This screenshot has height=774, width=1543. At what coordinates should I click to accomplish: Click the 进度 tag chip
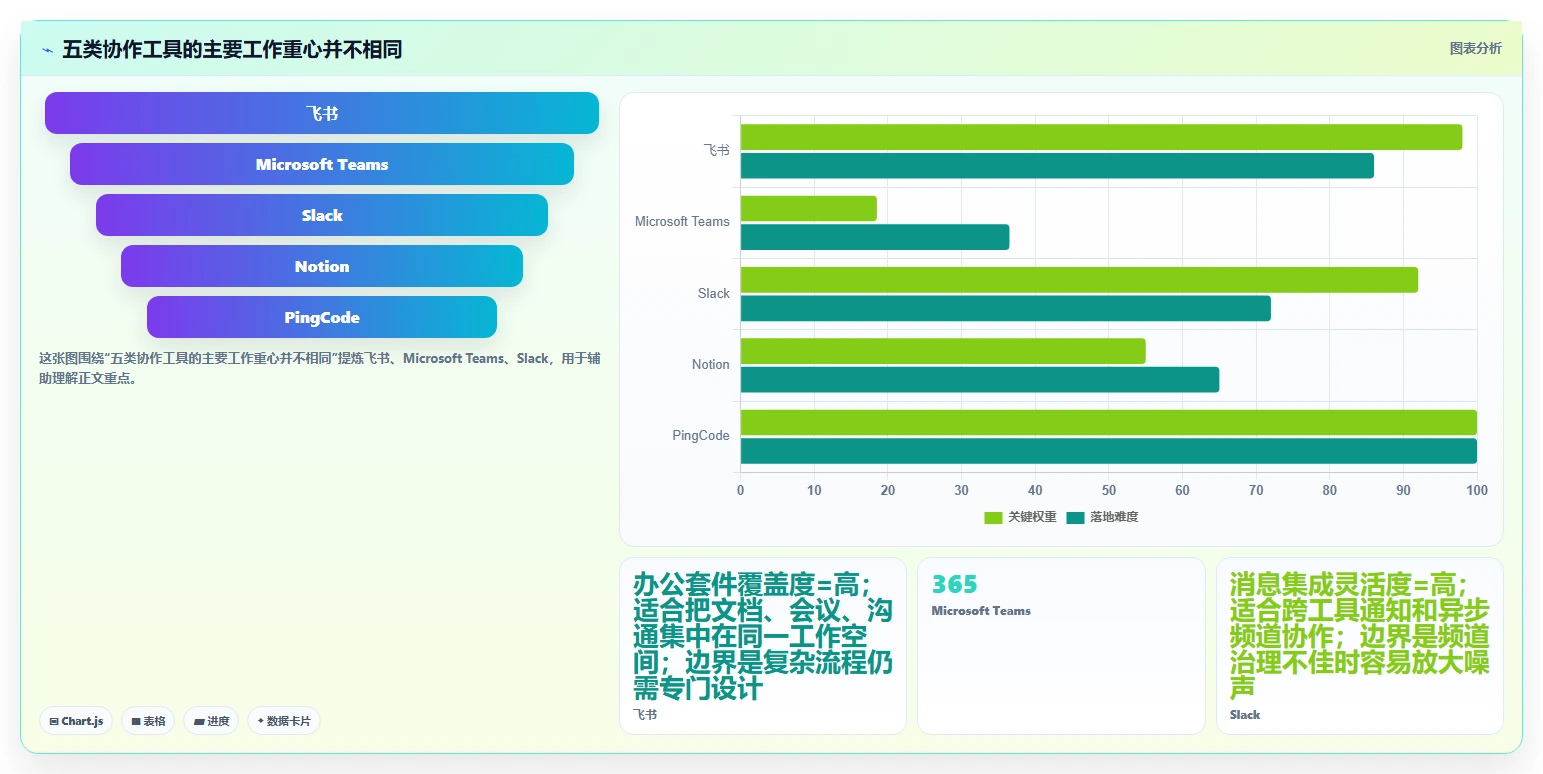pyautogui.click(x=211, y=721)
